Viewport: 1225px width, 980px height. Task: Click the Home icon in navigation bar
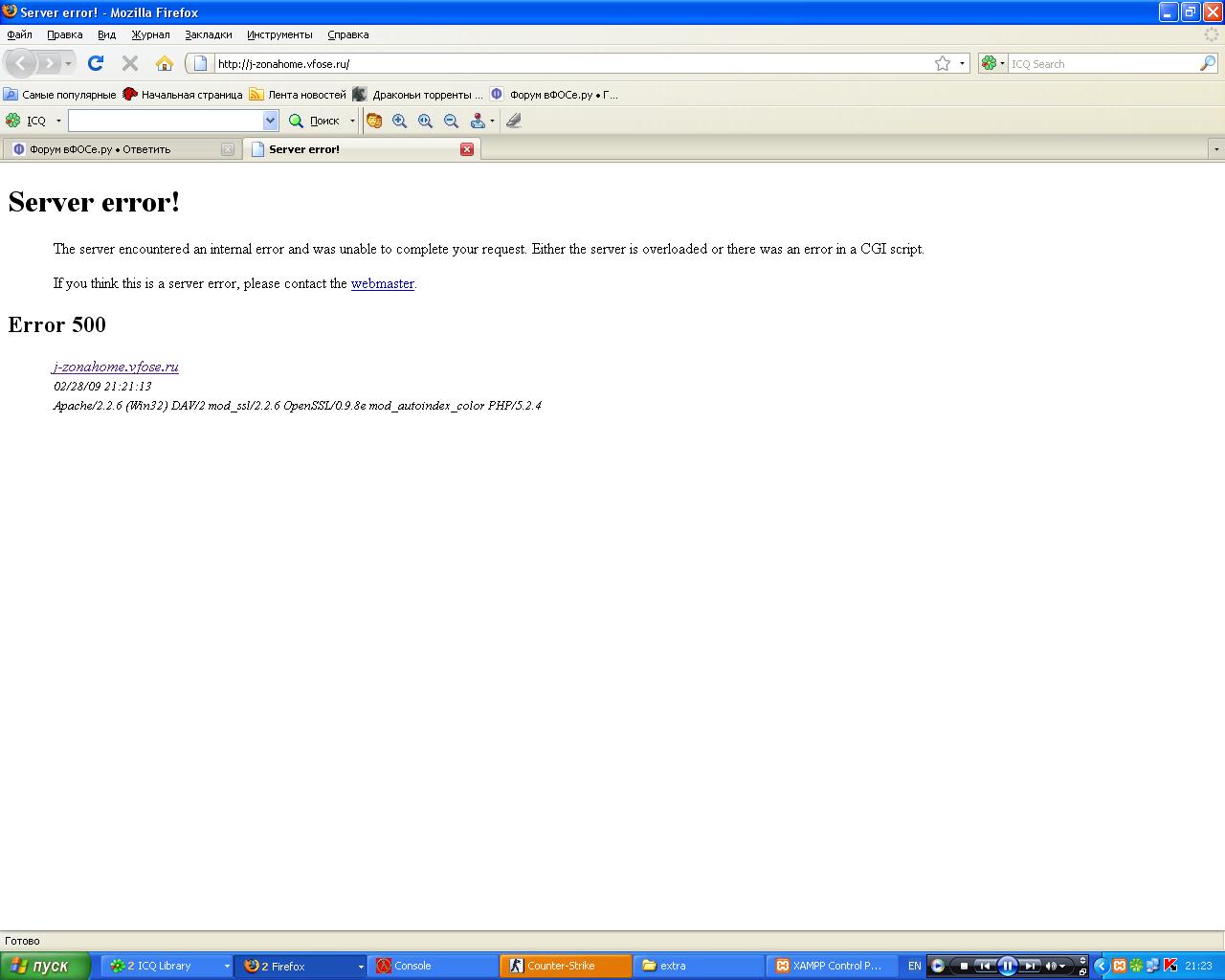[165, 63]
